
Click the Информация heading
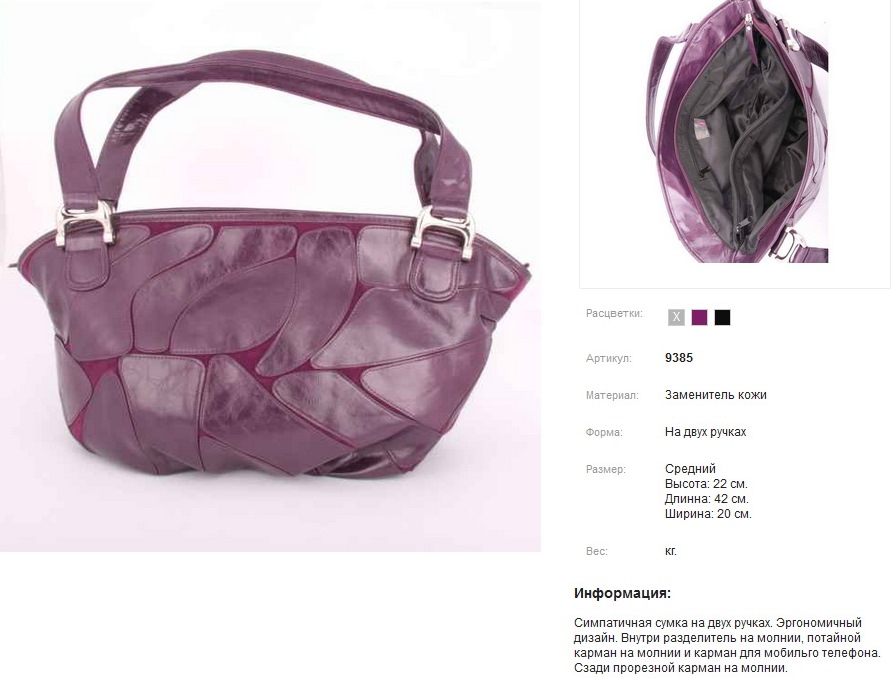pos(623,593)
